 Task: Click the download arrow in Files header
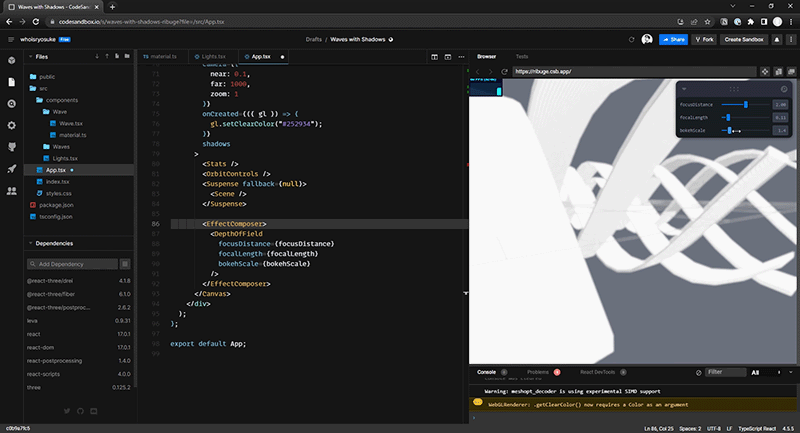[97, 56]
